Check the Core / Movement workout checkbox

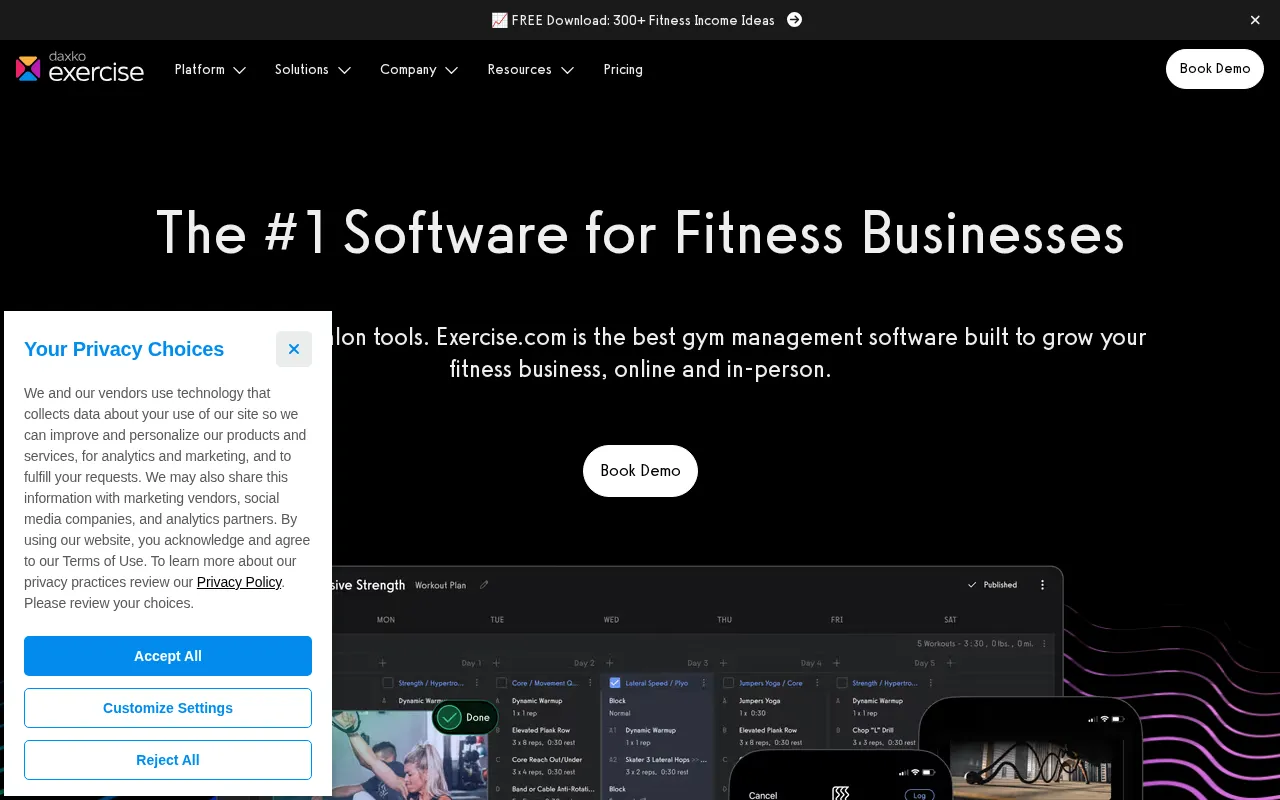point(502,683)
